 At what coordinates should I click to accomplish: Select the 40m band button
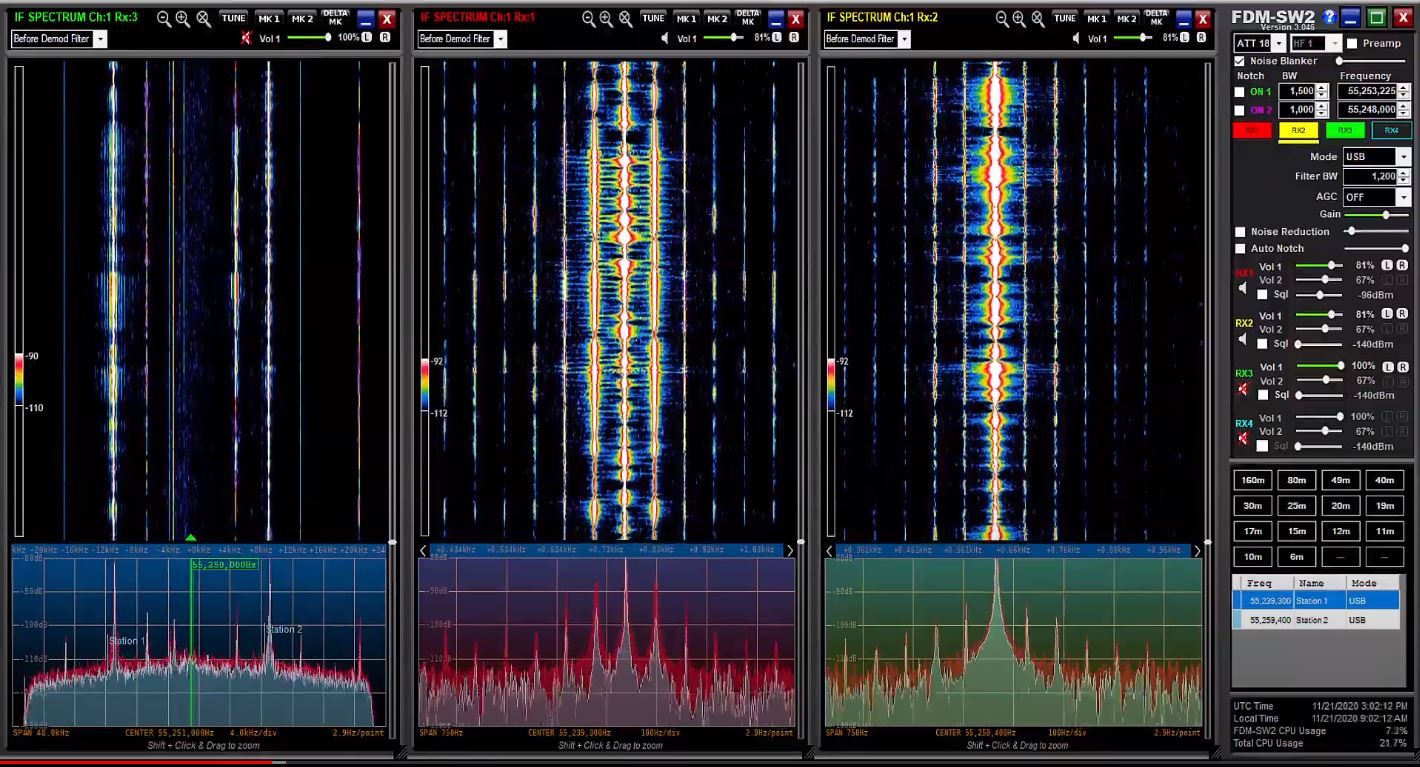(x=1385, y=480)
